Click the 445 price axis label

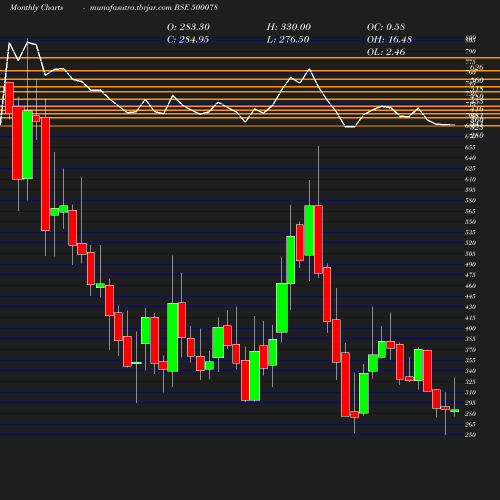[470, 296]
